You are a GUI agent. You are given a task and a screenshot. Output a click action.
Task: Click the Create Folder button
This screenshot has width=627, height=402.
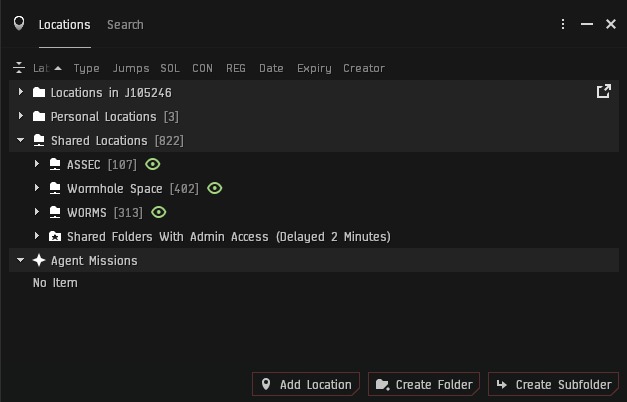[424, 384]
